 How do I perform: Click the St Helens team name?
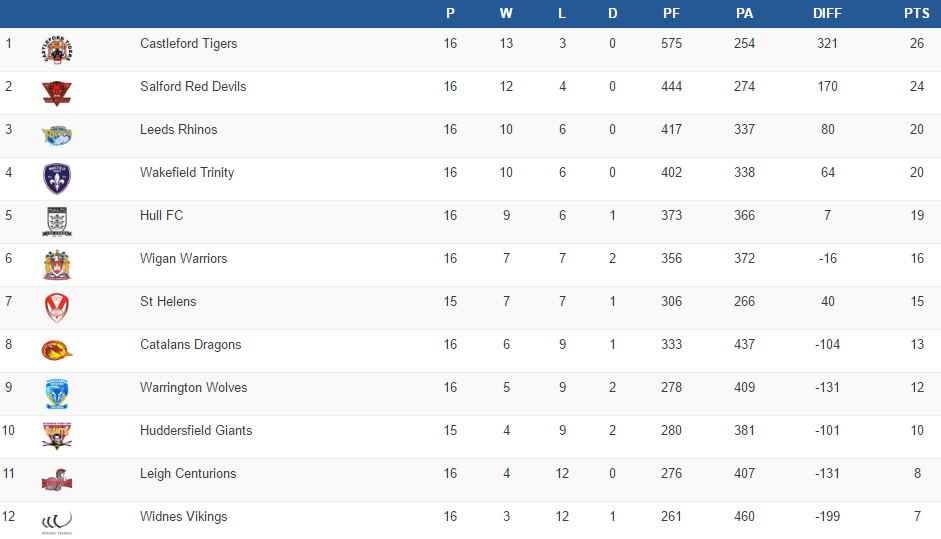pos(168,302)
